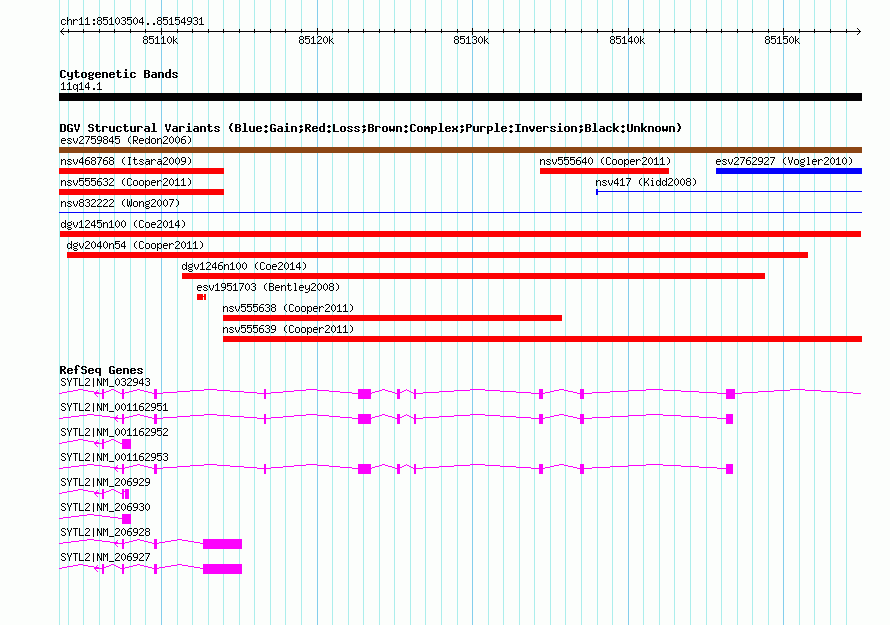Click the exon block of NM_206930

(127, 519)
